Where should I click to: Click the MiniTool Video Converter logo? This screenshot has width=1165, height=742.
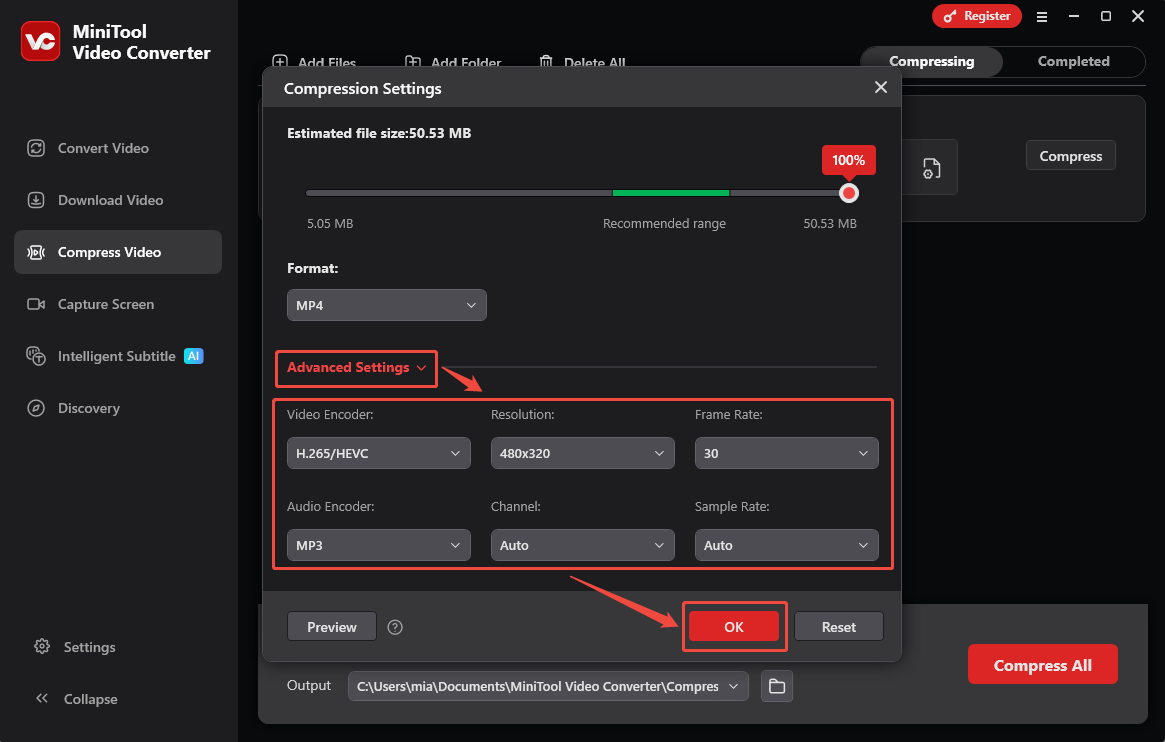coord(41,41)
